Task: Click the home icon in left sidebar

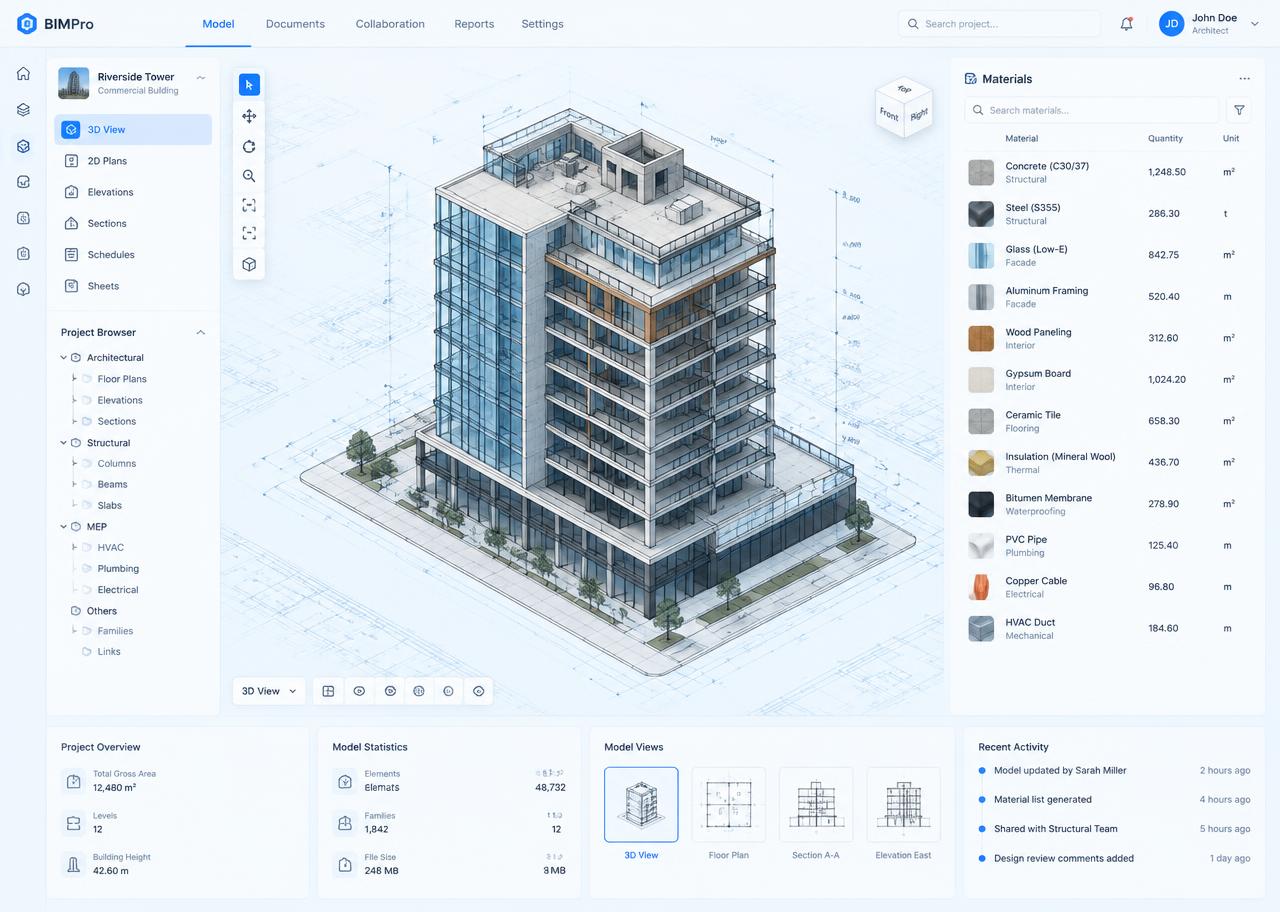Action: (23, 73)
